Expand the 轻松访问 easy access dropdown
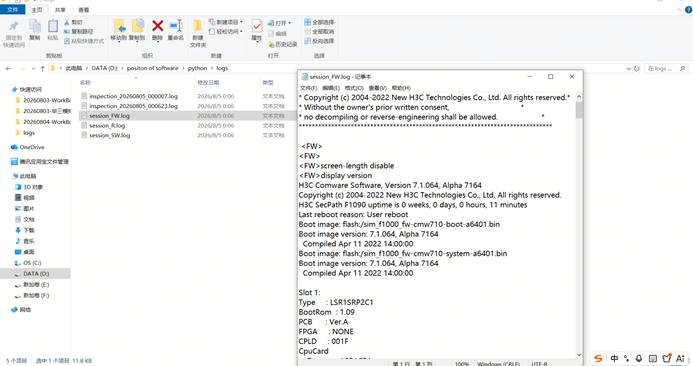 pos(226,31)
